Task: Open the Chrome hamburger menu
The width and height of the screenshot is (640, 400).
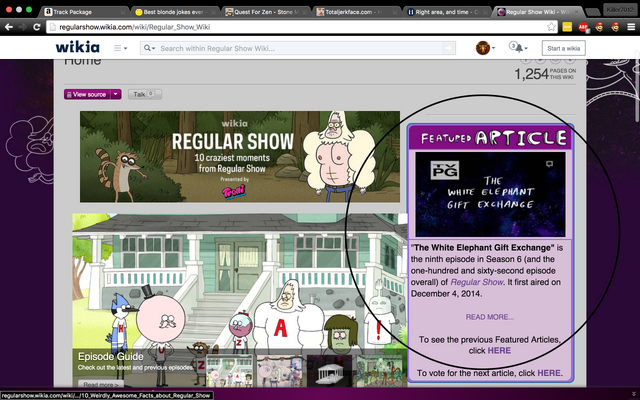Action: point(631,27)
